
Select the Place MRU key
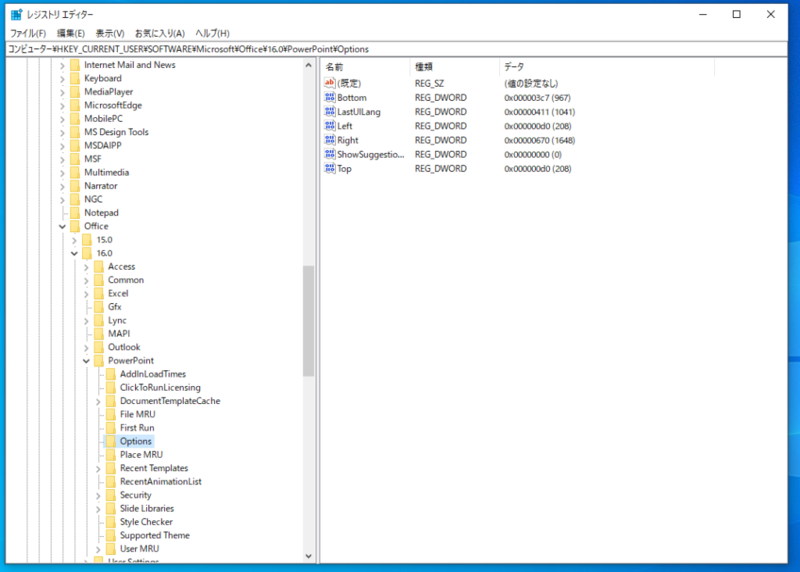click(141, 455)
